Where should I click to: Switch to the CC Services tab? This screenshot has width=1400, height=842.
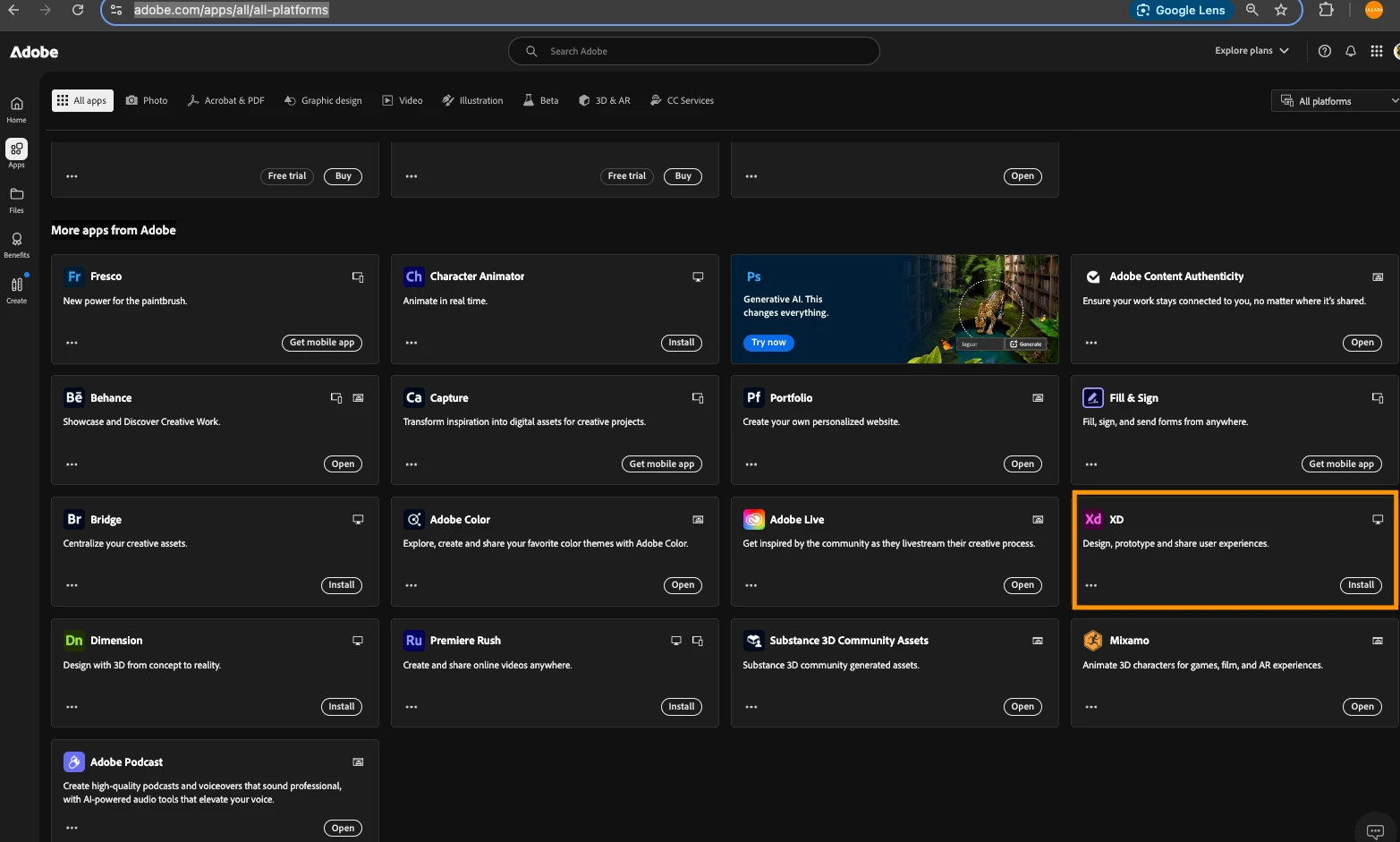coord(682,101)
